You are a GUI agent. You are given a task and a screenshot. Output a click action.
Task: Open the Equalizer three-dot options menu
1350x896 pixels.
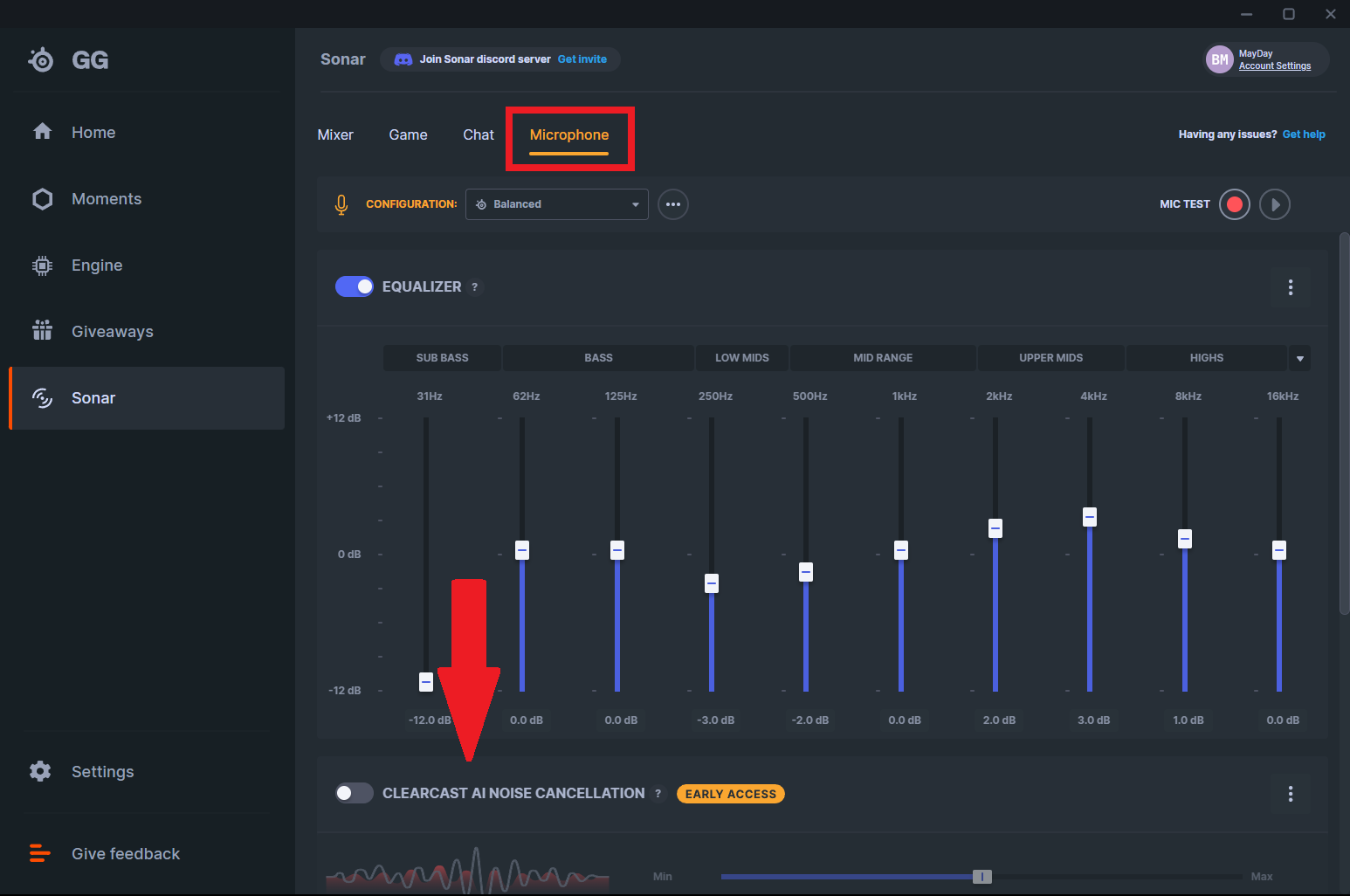(1291, 287)
